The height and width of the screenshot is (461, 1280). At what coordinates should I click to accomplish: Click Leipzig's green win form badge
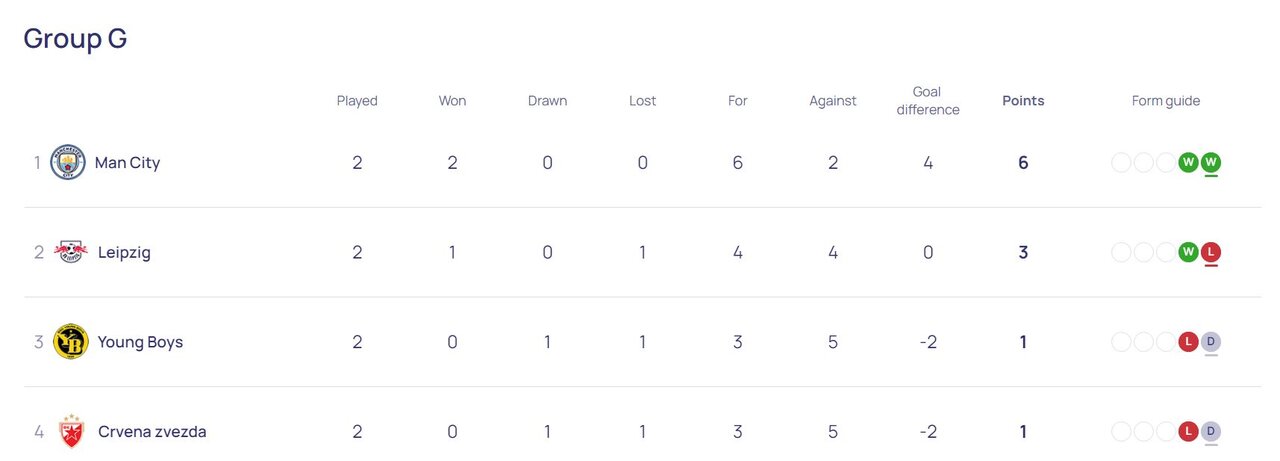coord(1188,252)
